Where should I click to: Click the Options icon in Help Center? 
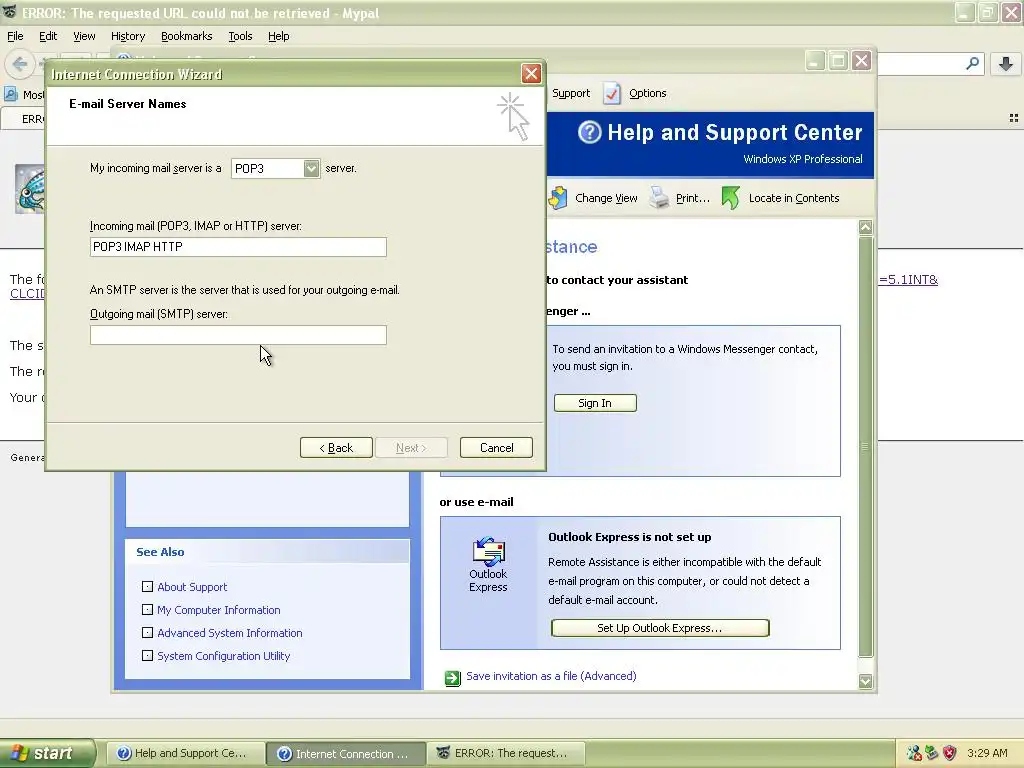612,93
